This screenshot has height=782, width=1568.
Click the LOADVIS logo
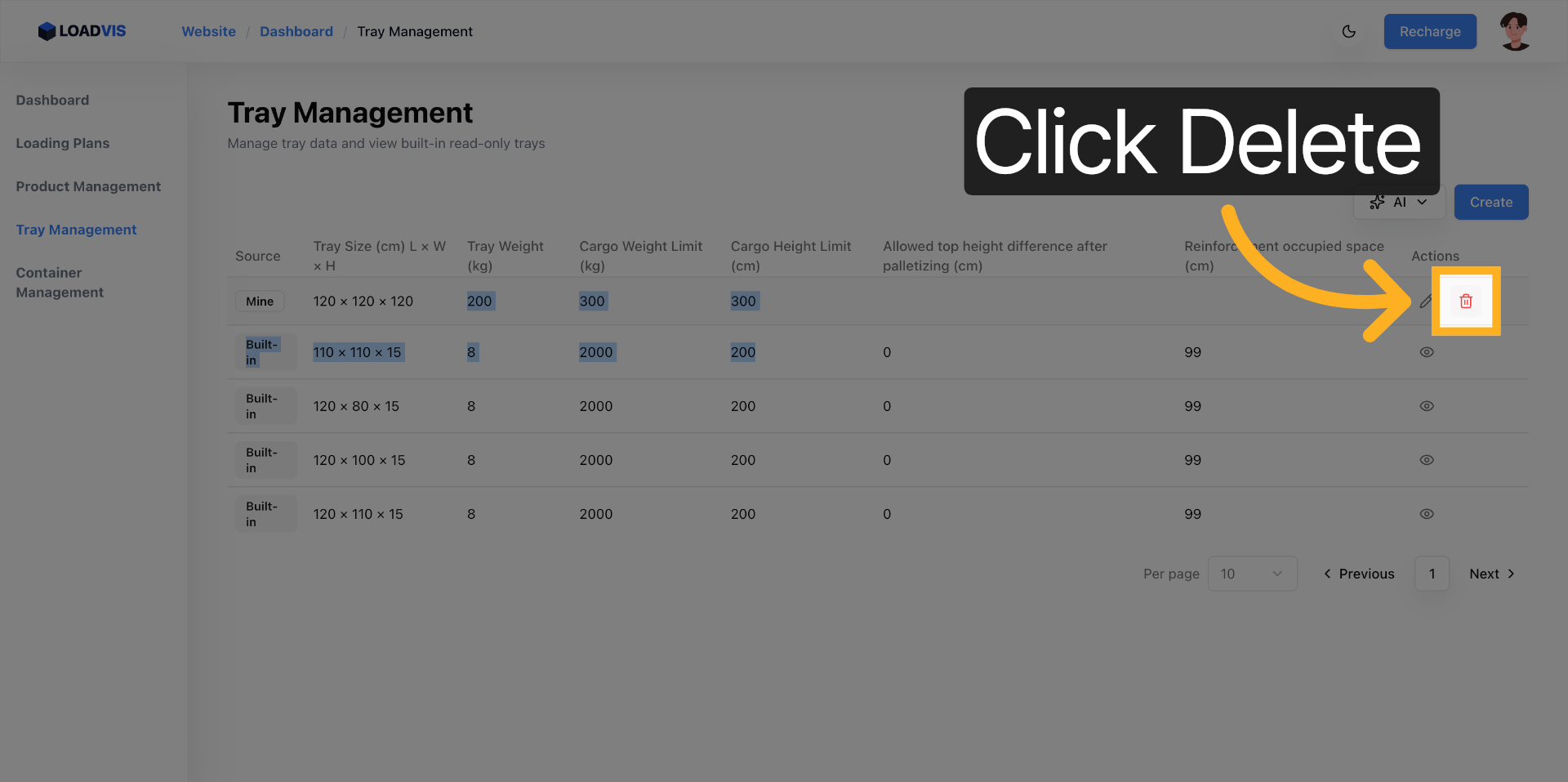82,31
